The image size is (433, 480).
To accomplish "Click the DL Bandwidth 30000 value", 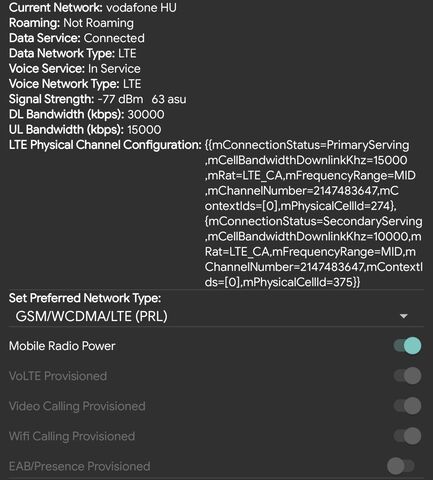I will click(146, 114).
